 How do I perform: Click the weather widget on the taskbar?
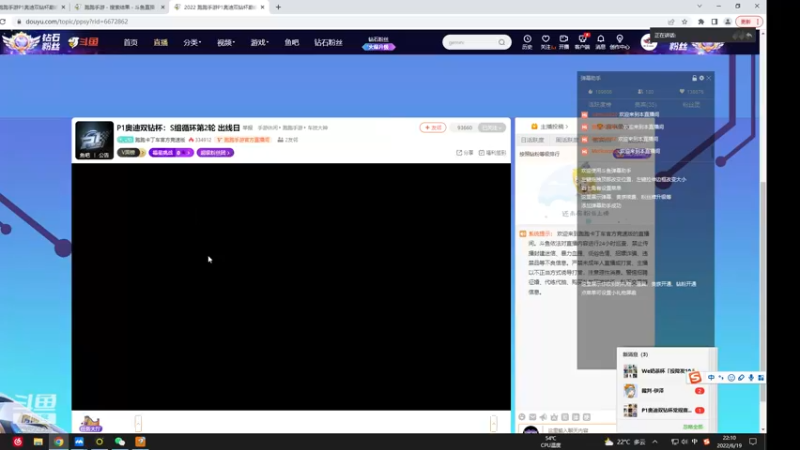(625, 442)
